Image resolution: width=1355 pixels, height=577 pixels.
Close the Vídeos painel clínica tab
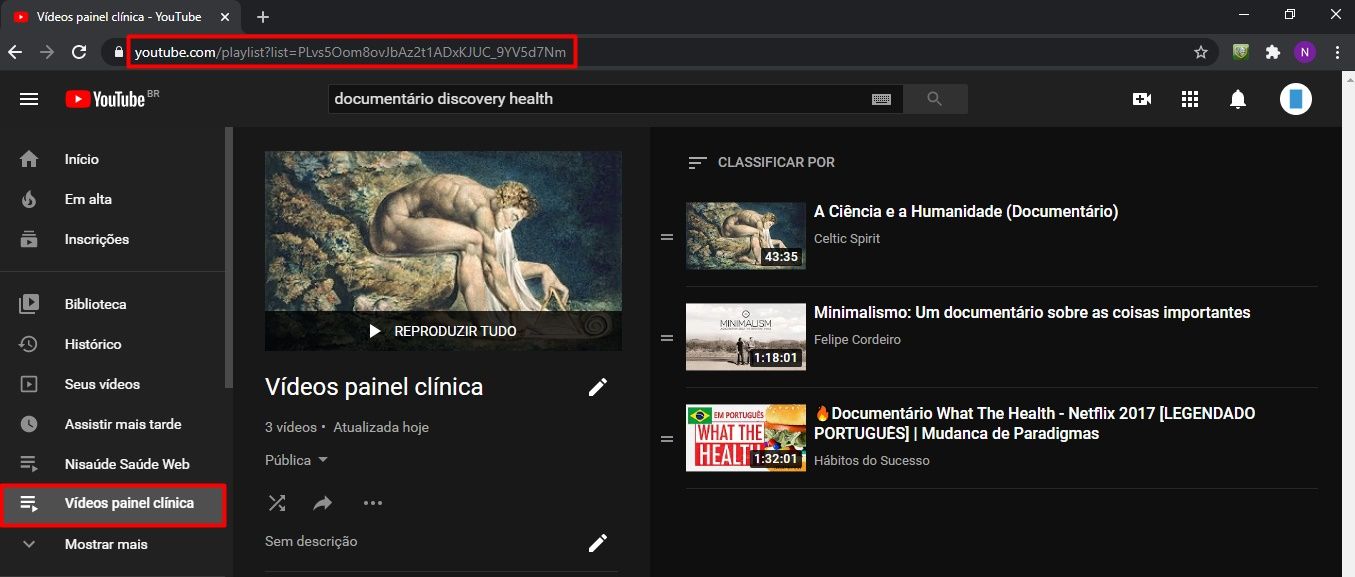click(223, 17)
